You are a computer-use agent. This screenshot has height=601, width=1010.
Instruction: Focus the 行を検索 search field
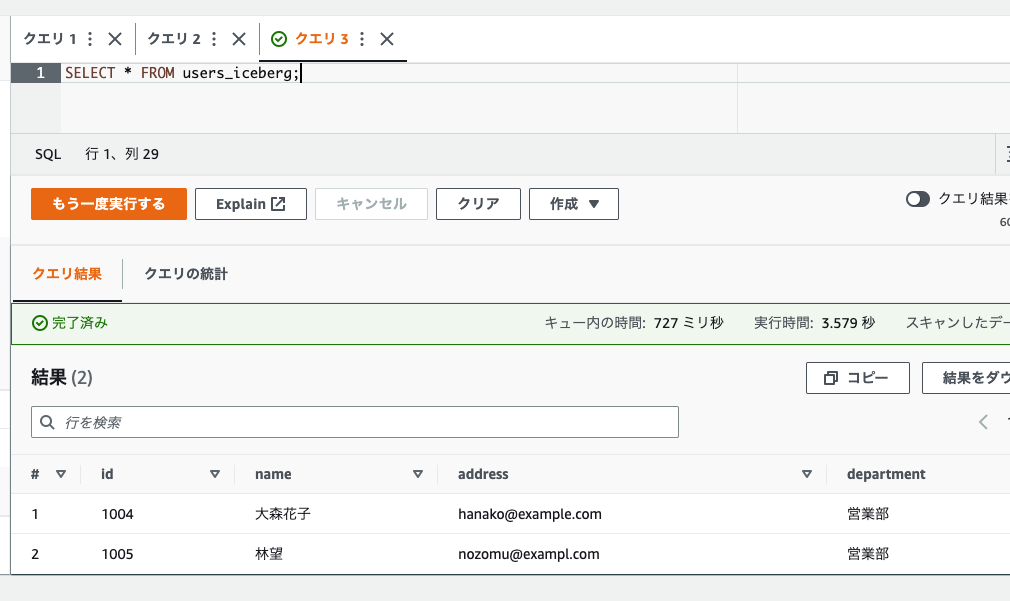(355, 422)
